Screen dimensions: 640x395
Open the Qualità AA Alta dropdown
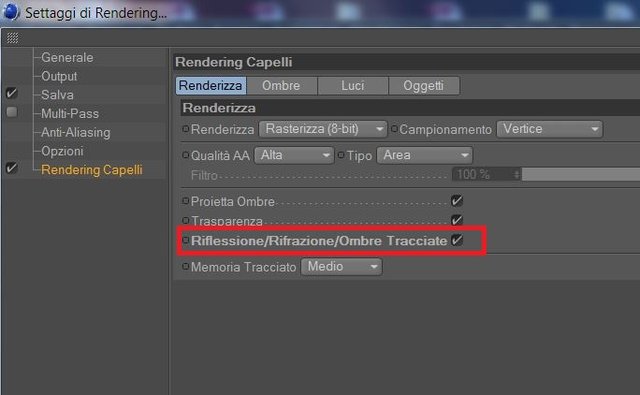(294, 155)
